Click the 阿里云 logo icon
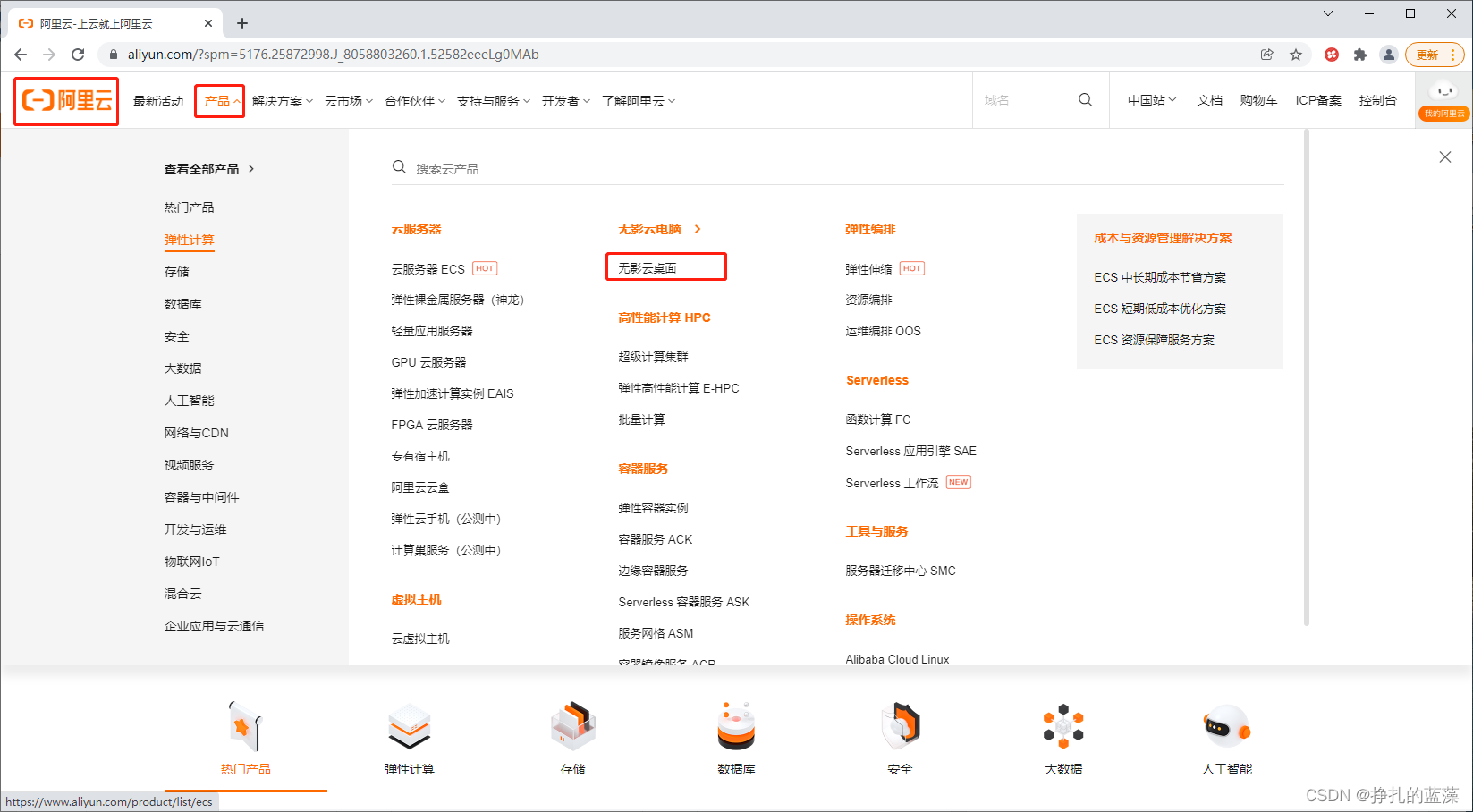The width and height of the screenshot is (1473, 812). pos(65,100)
